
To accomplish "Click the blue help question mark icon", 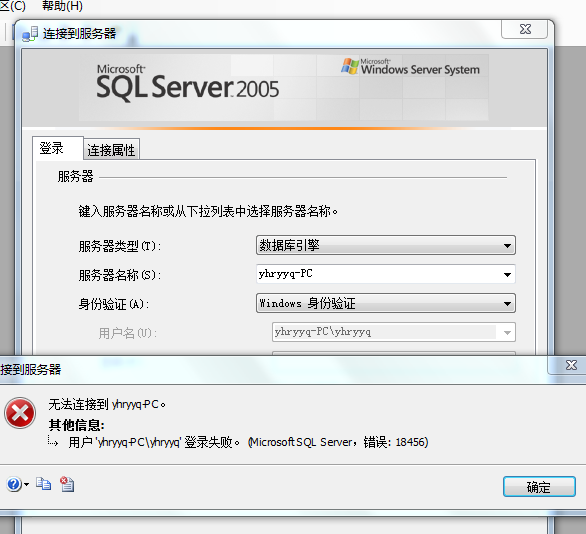I will pos(14,484).
